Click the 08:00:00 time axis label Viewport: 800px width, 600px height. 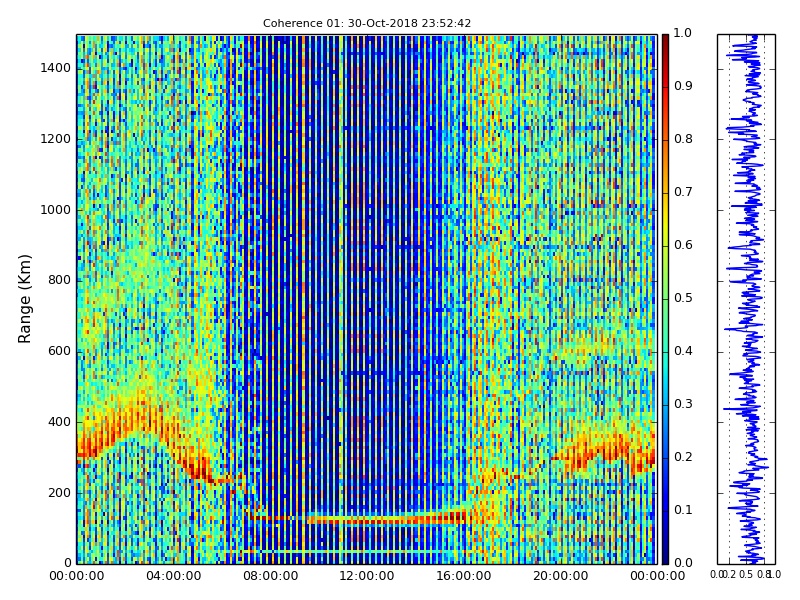click(x=270, y=577)
